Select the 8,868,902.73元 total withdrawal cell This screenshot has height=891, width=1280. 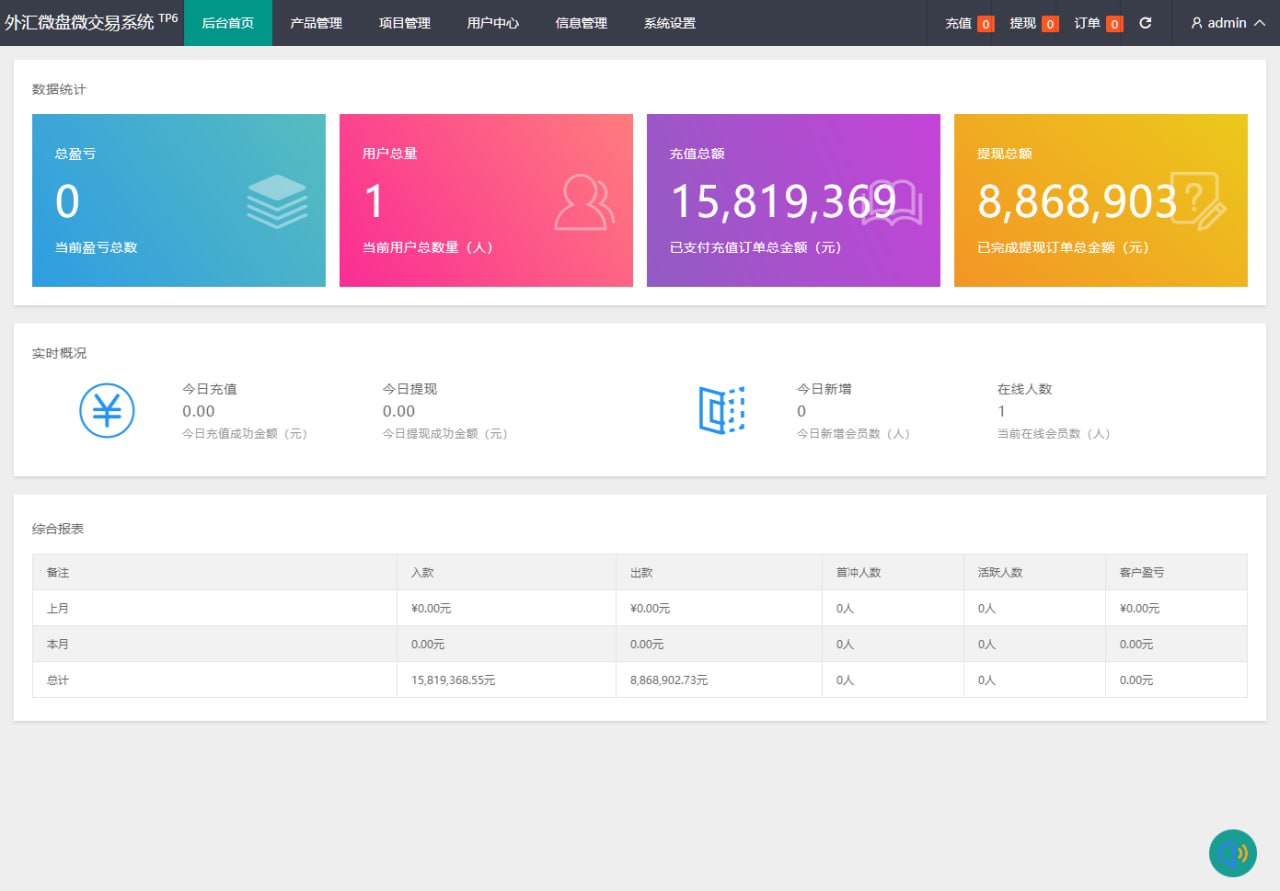point(669,680)
